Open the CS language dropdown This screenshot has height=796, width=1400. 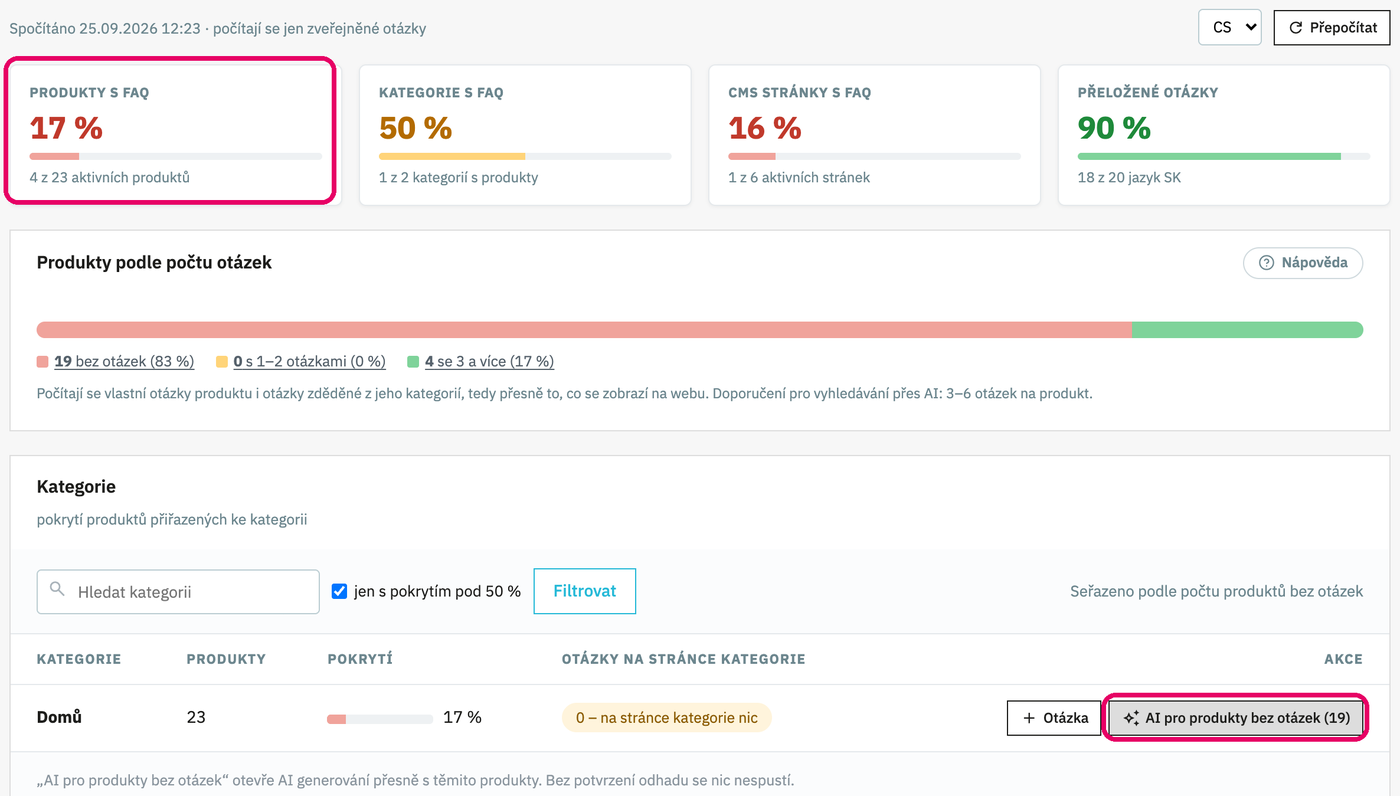click(1230, 28)
